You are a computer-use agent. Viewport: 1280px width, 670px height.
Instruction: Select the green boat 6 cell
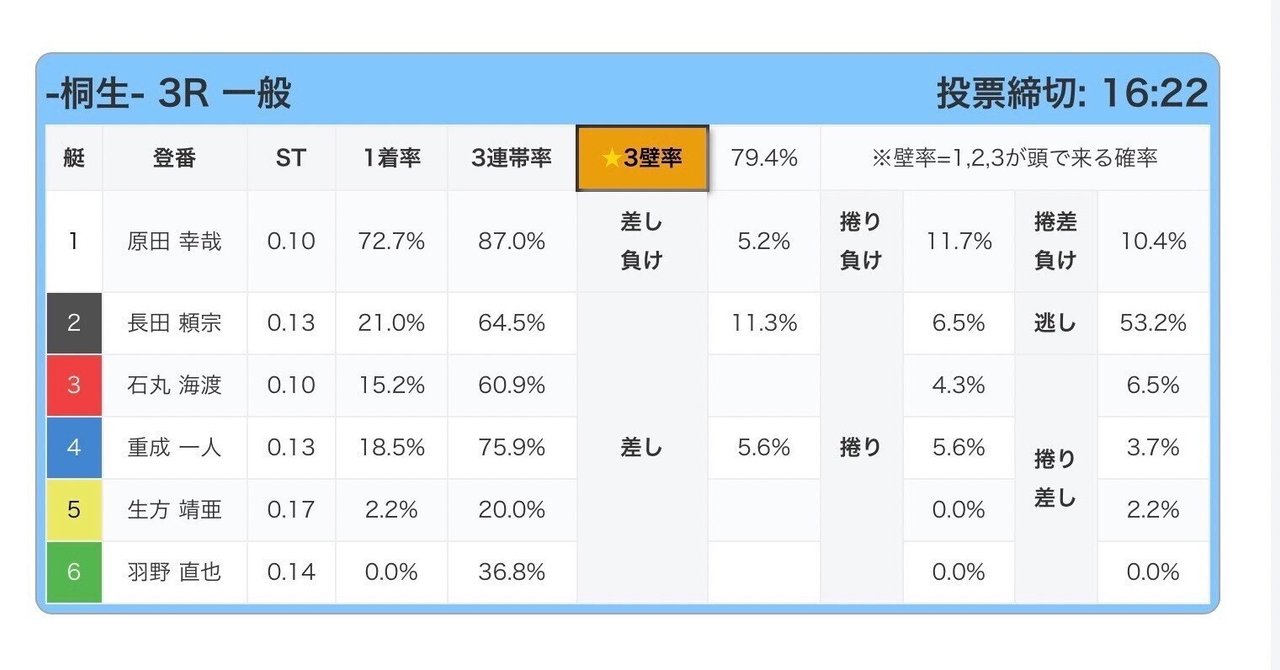coord(74,572)
